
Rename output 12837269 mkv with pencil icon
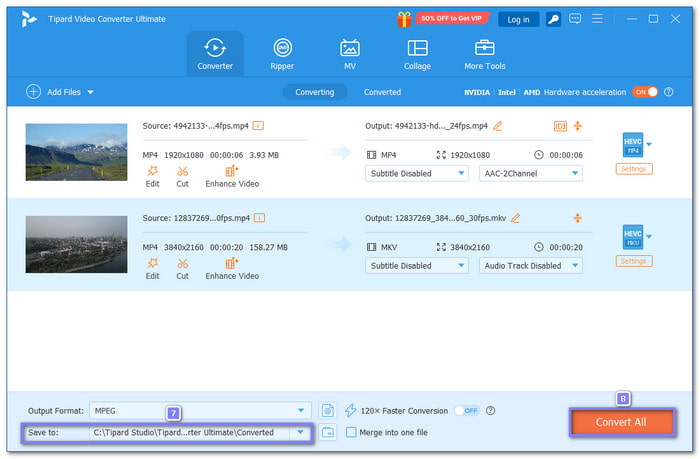tap(516, 218)
